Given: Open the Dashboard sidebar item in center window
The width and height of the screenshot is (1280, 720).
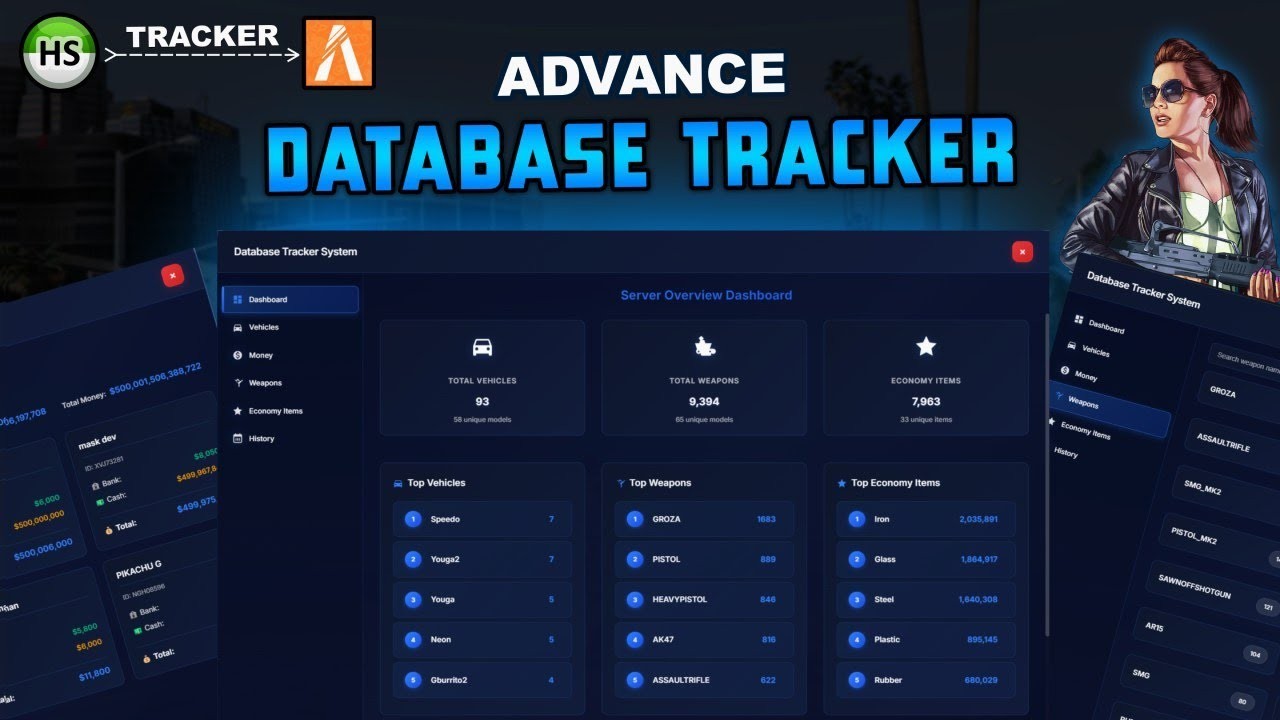Looking at the screenshot, I should coord(290,299).
